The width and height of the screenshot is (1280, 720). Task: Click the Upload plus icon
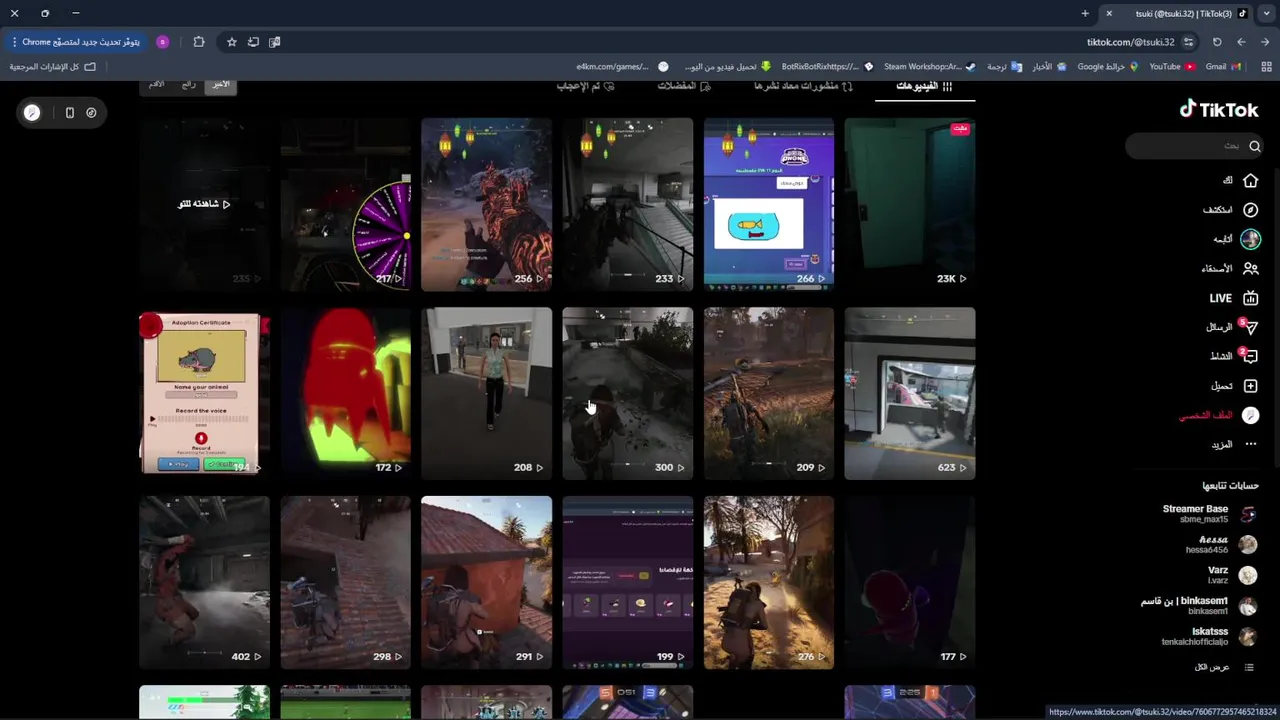[x=1250, y=386]
